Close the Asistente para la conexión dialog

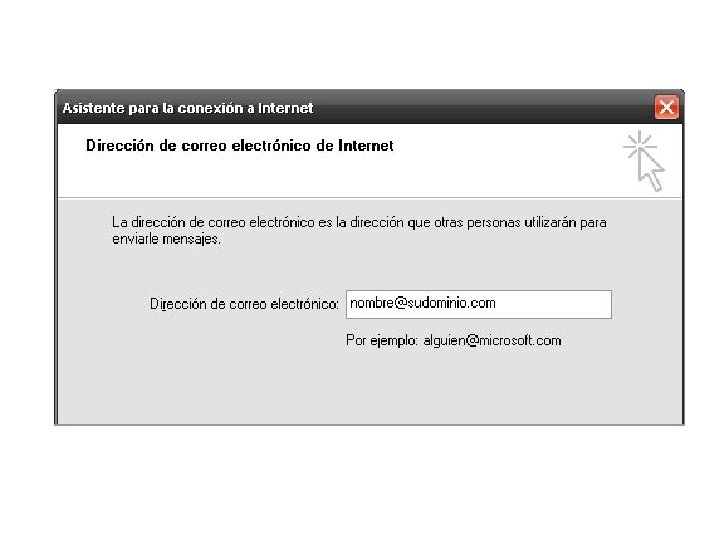[666, 107]
